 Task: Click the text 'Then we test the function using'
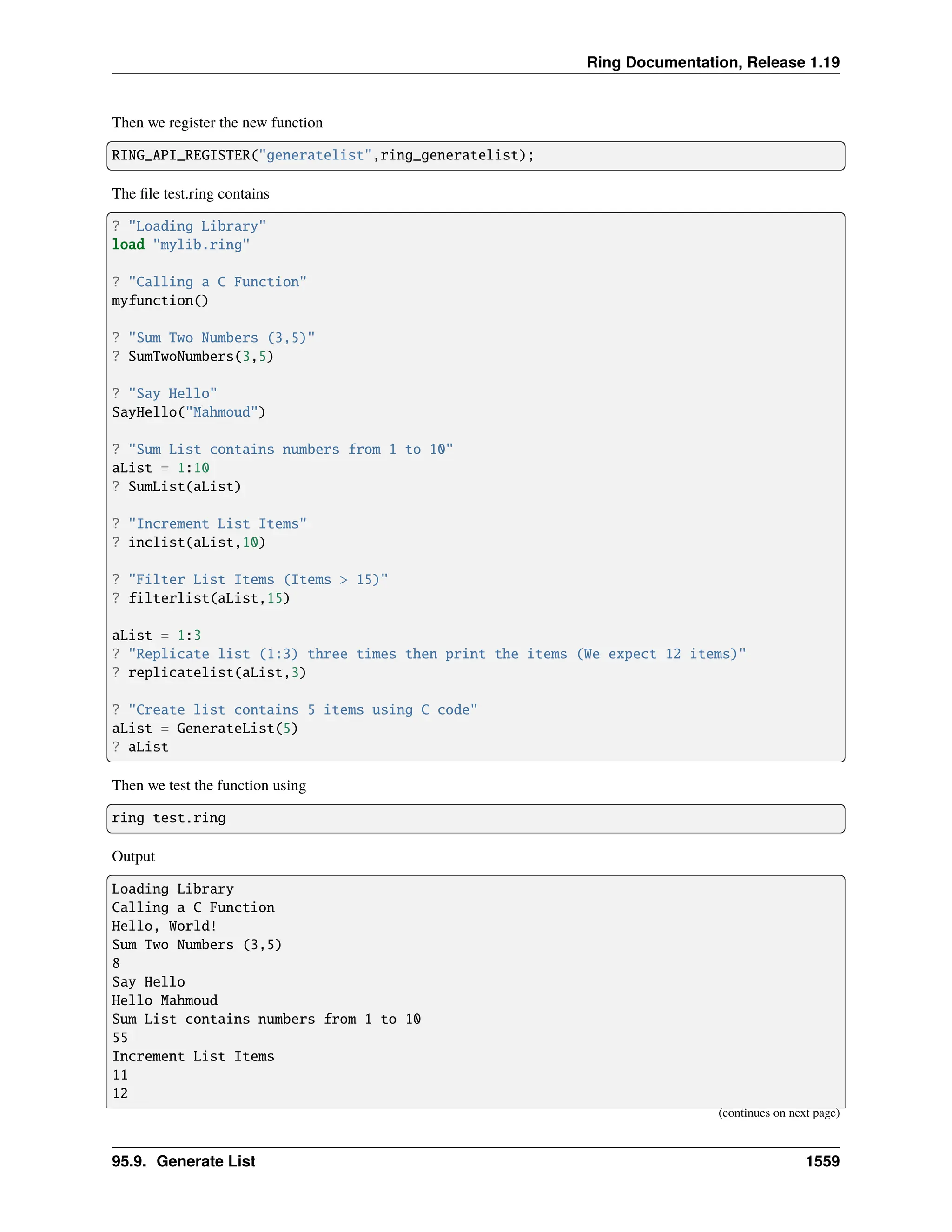(209, 786)
